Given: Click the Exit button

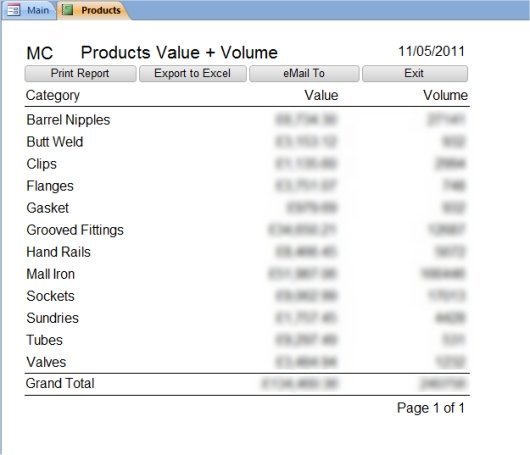Looking at the screenshot, I should coord(415,73).
